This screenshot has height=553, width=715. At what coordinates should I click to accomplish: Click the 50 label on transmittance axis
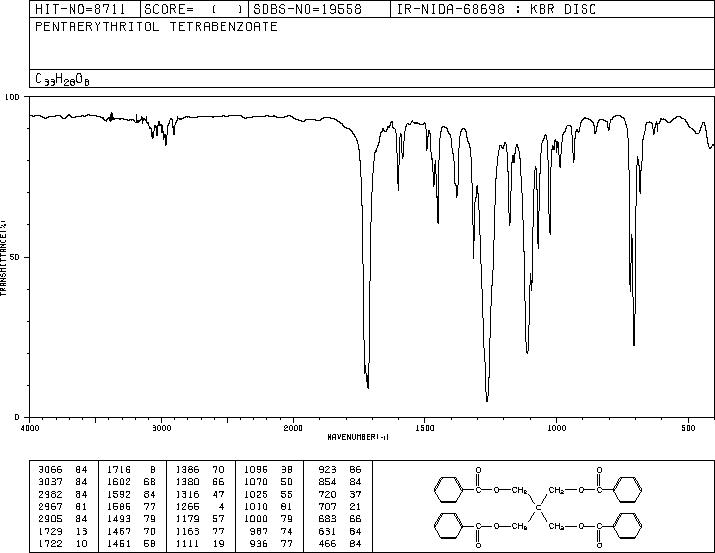[16, 257]
